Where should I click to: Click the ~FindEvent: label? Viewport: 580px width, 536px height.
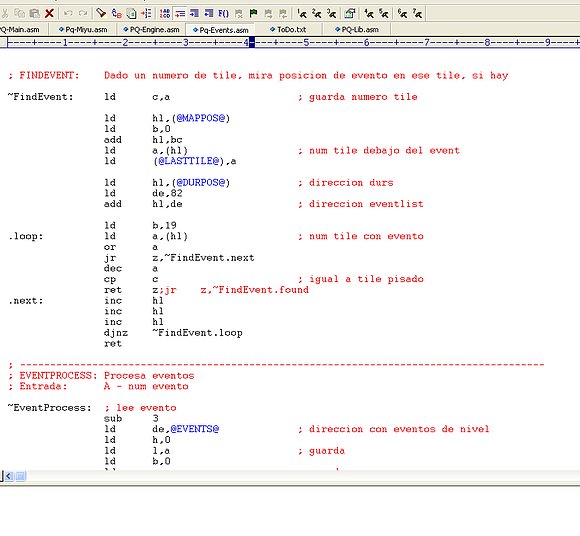point(41,97)
